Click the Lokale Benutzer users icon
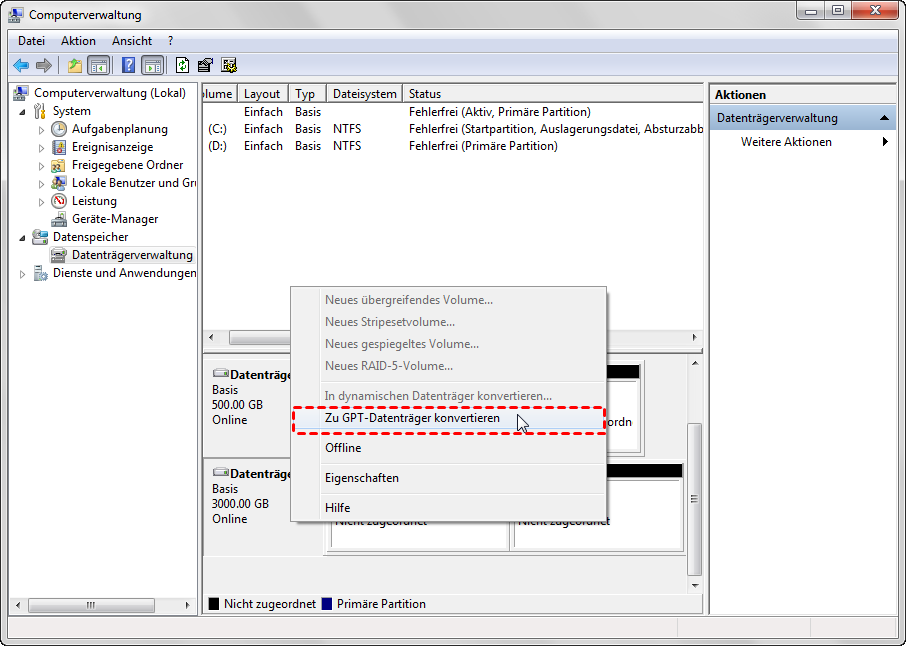The image size is (906, 646). click(59, 183)
